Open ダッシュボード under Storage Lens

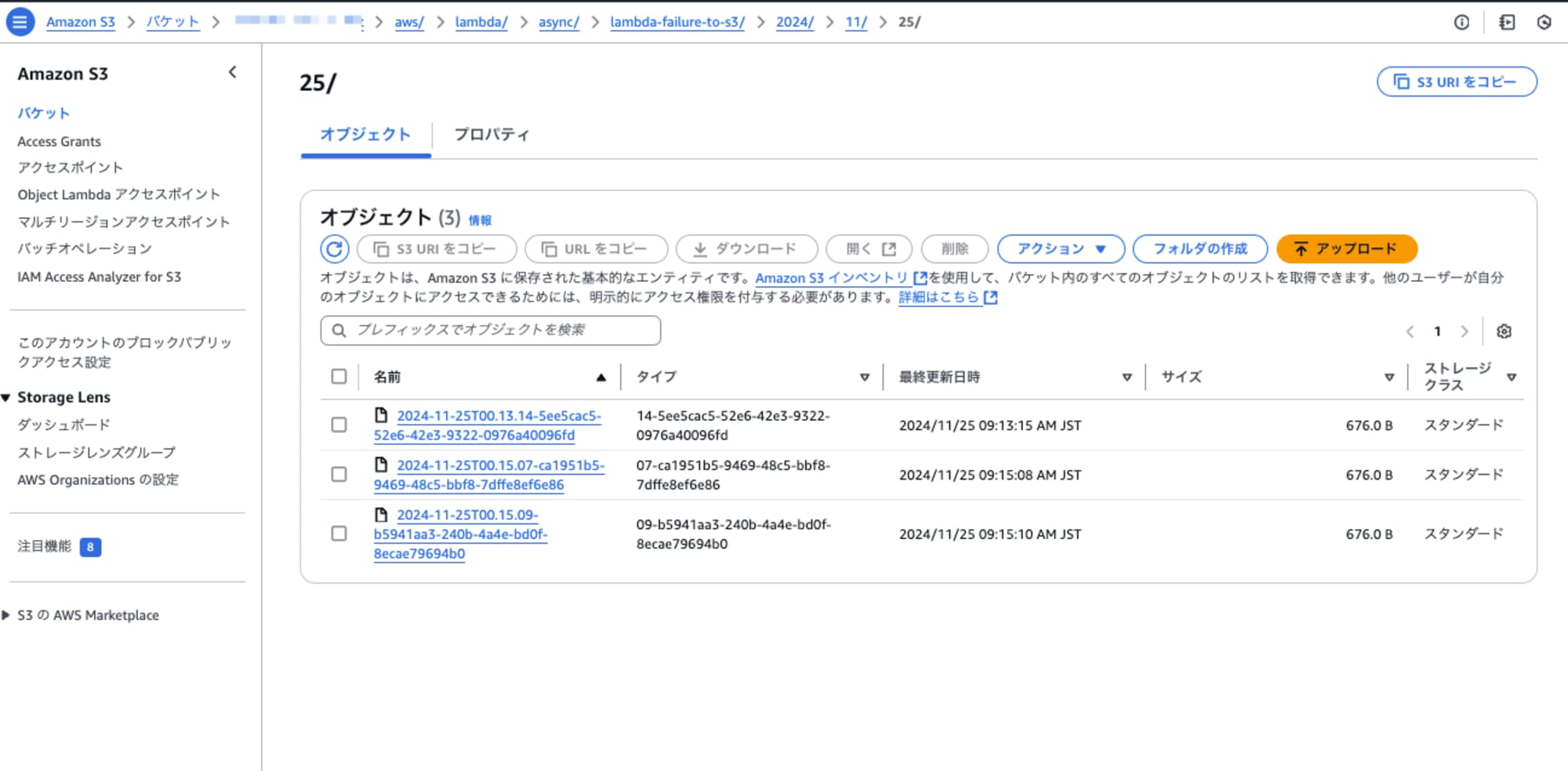pos(64,425)
